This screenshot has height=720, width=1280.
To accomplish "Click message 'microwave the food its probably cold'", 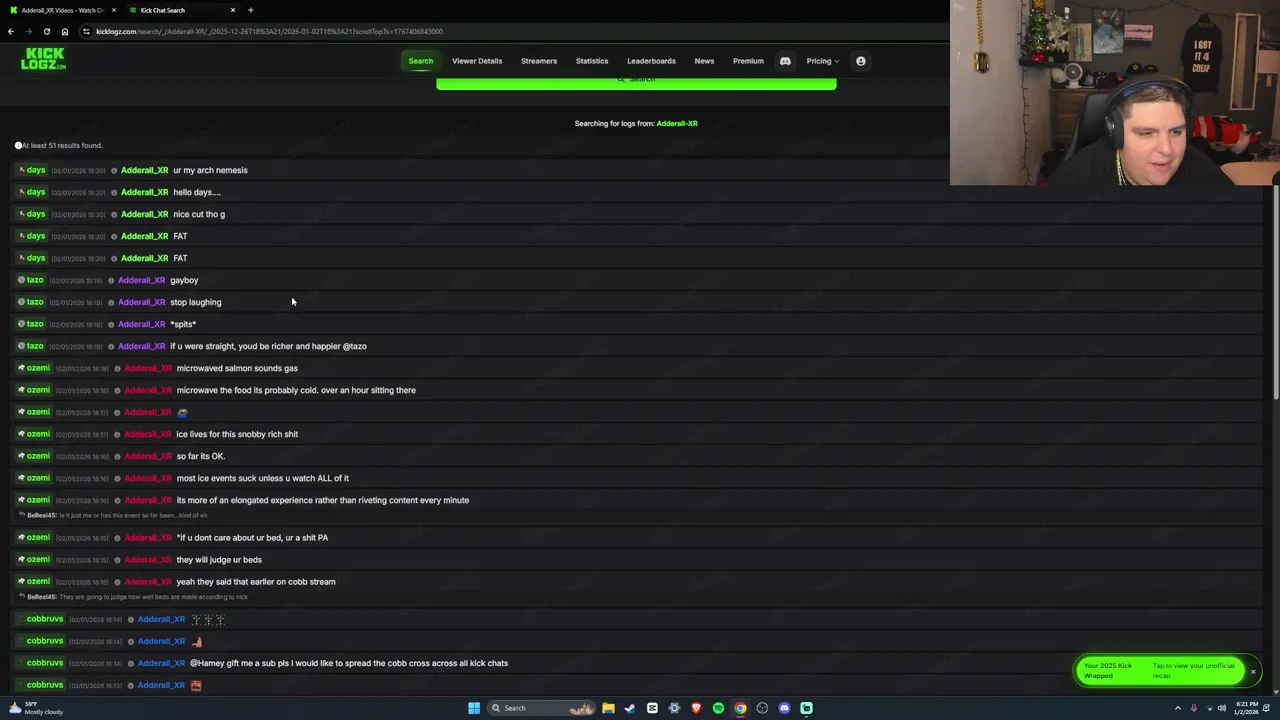I will point(296,390).
